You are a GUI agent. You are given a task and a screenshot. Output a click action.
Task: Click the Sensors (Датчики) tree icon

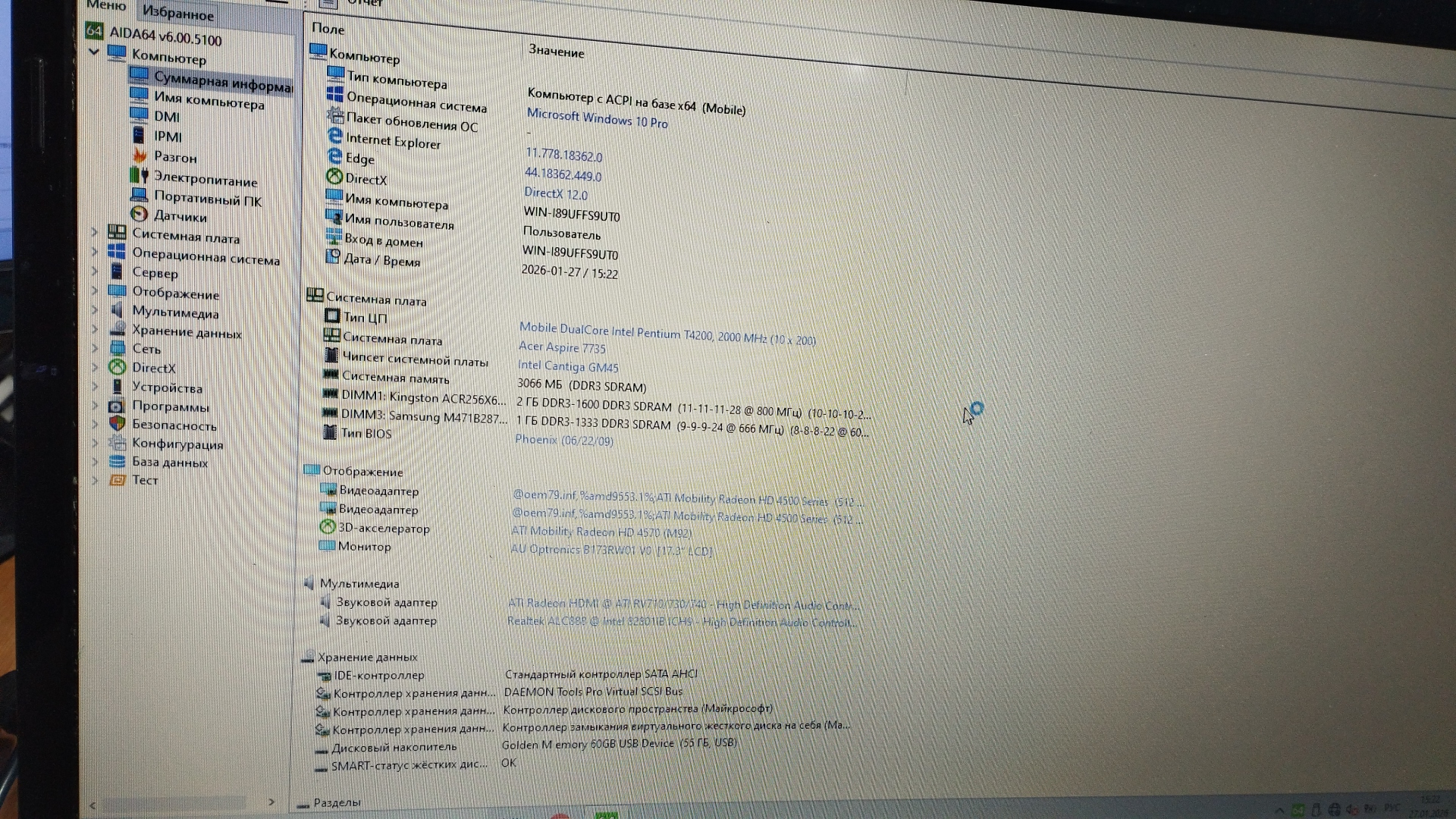[139, 215]
